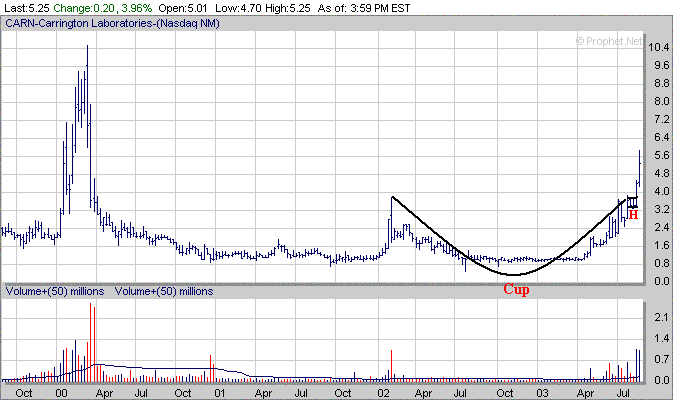
Task: Click the 6.4 price axis label
Action: click(661, 137)
